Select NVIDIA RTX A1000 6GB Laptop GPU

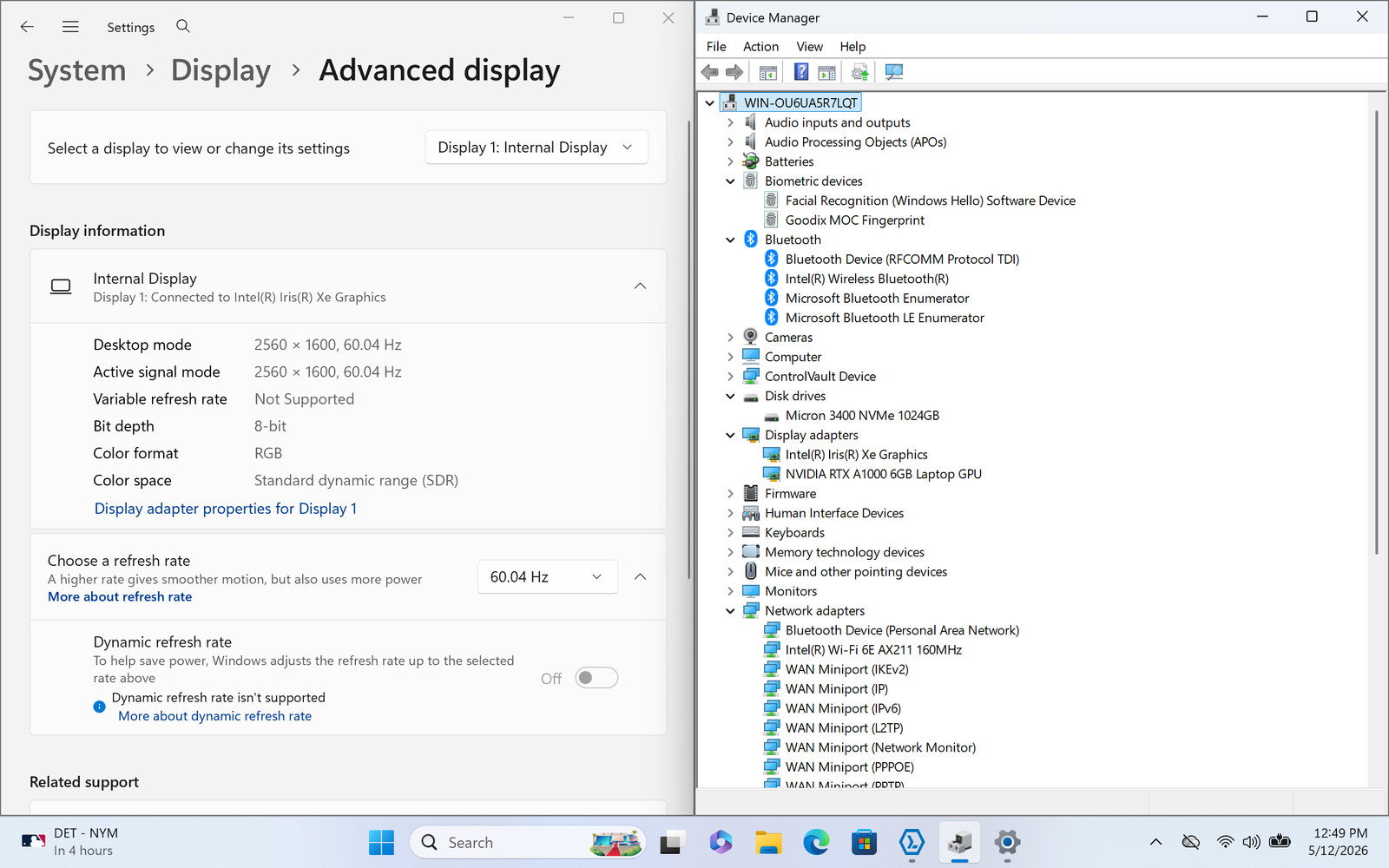[884, 474]
